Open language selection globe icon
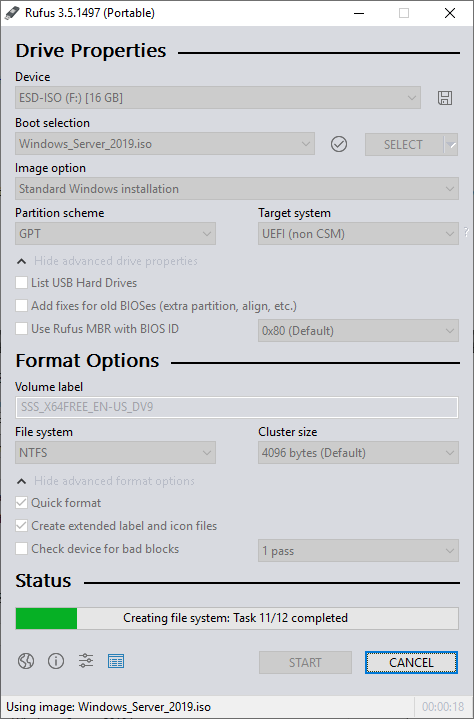This screenshot has height=719, width=474. [x=26, y=661]
